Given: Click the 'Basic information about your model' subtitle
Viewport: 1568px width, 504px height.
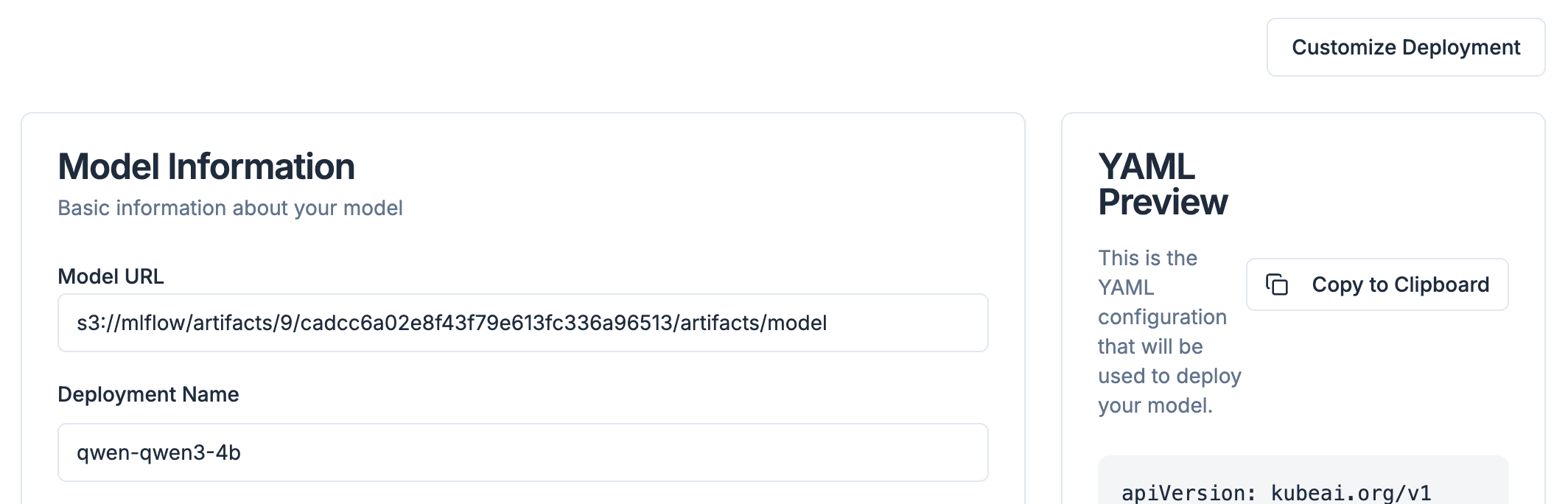Looking at the screenshot, I should (230, 208).
